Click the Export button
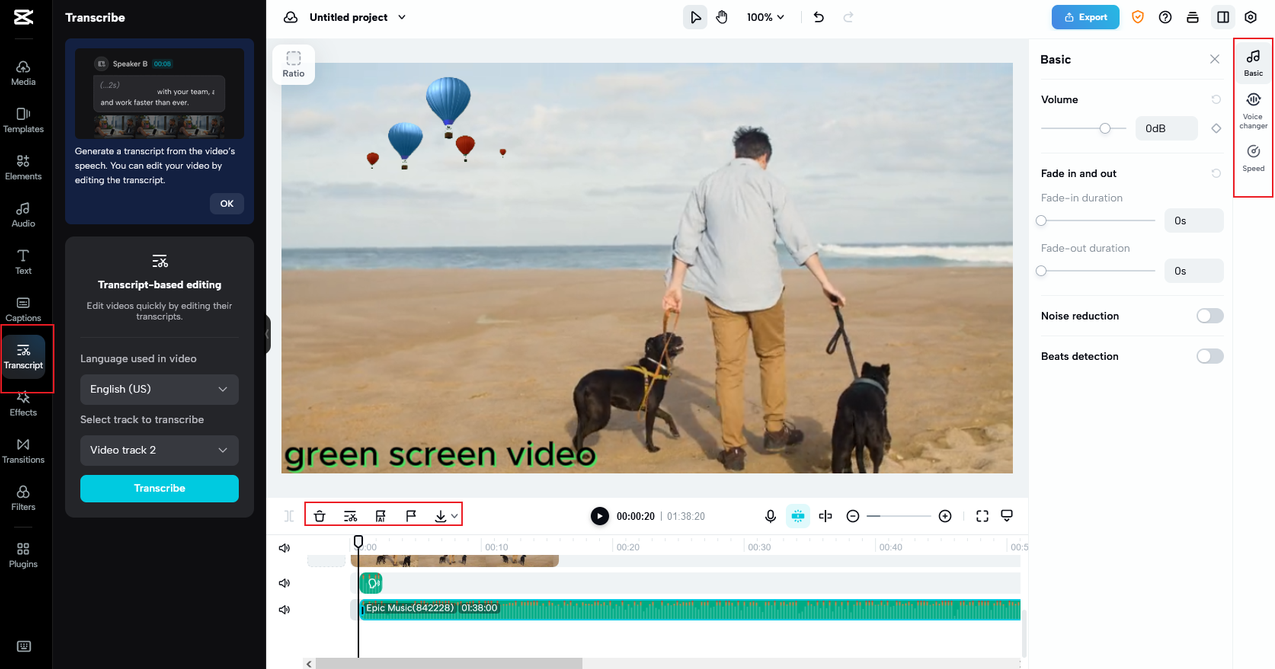The image size is (1275, 669). tap(1085, 17)
